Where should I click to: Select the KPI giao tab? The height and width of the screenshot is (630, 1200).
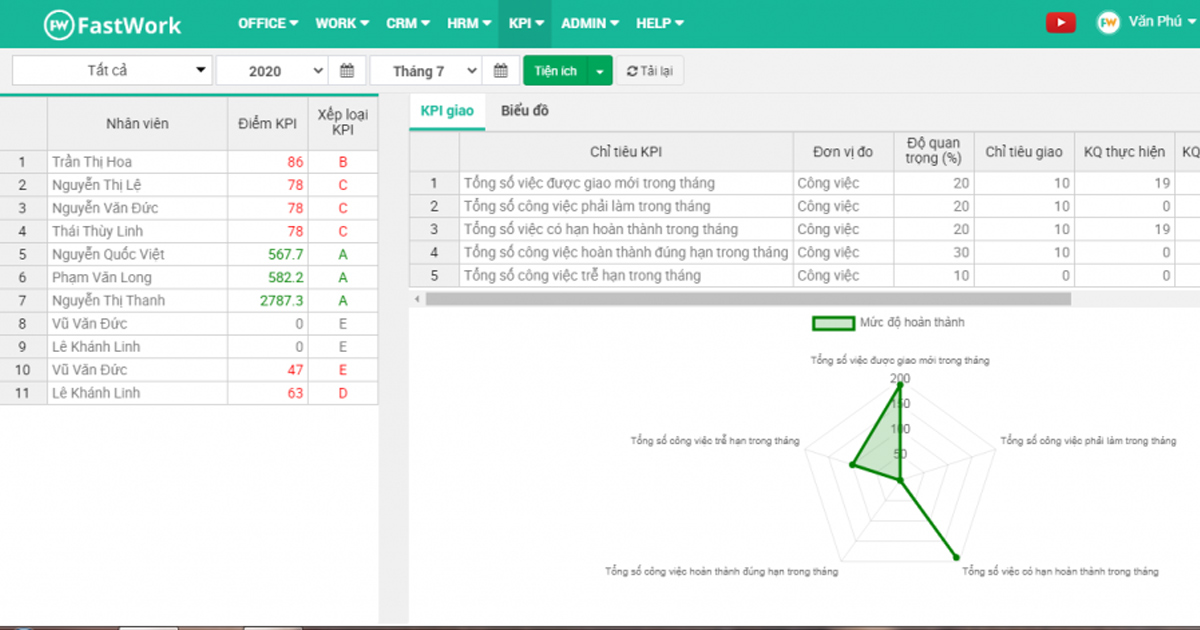click(x=447, y=111)
